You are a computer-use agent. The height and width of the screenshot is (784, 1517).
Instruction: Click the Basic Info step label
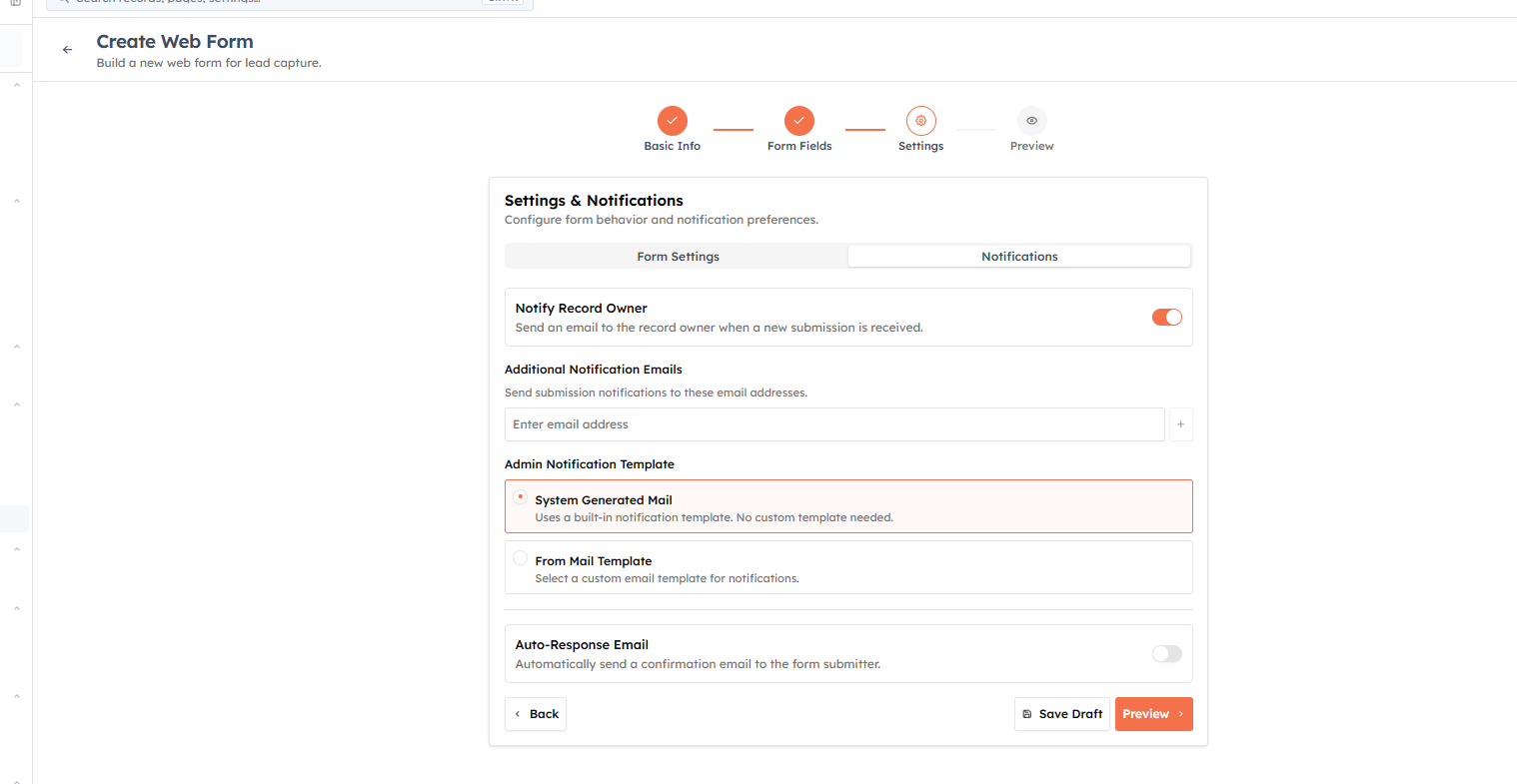(673, 146)
